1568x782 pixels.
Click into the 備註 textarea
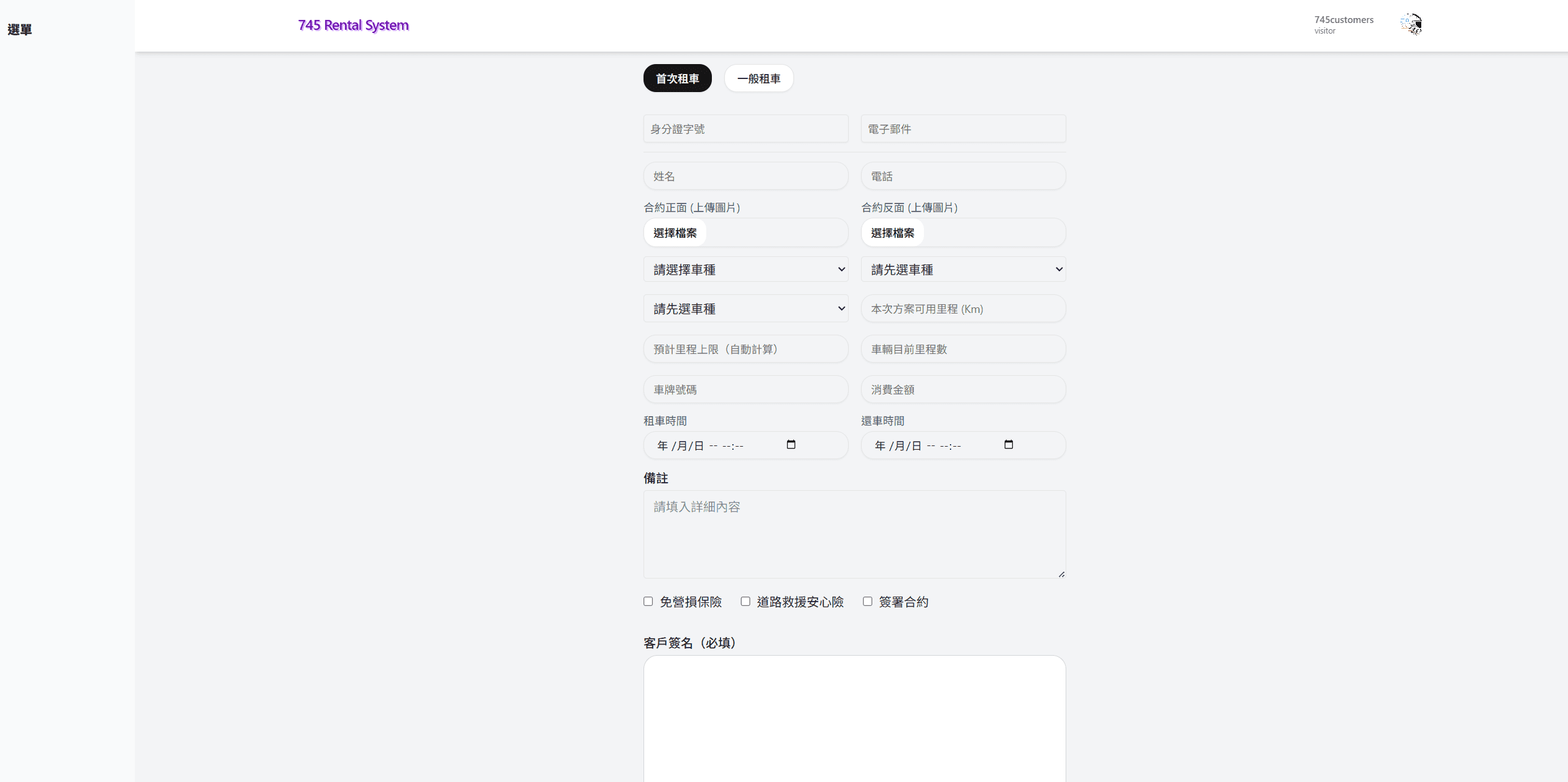coord(854,534)
